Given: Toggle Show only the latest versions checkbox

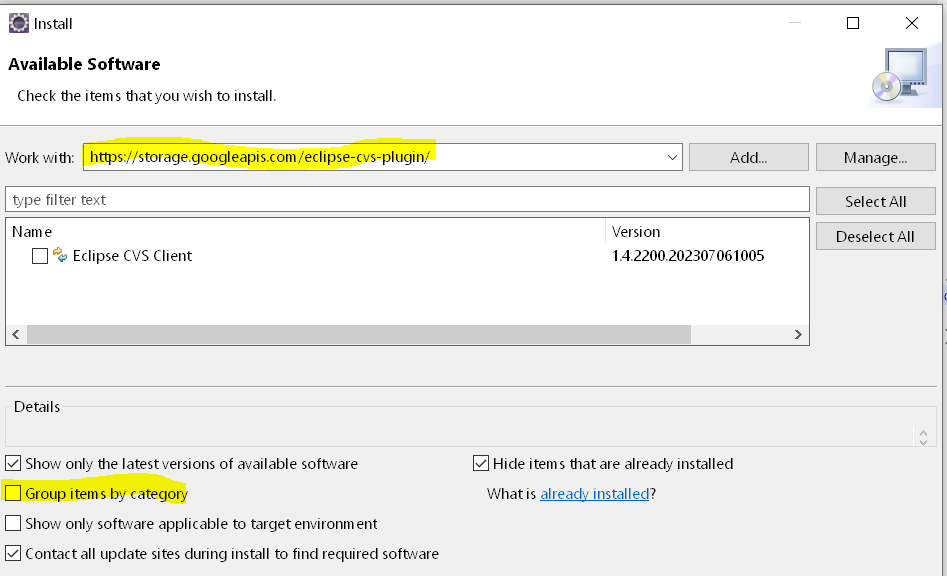Looking at the screenshot, I should coord(13,463).
